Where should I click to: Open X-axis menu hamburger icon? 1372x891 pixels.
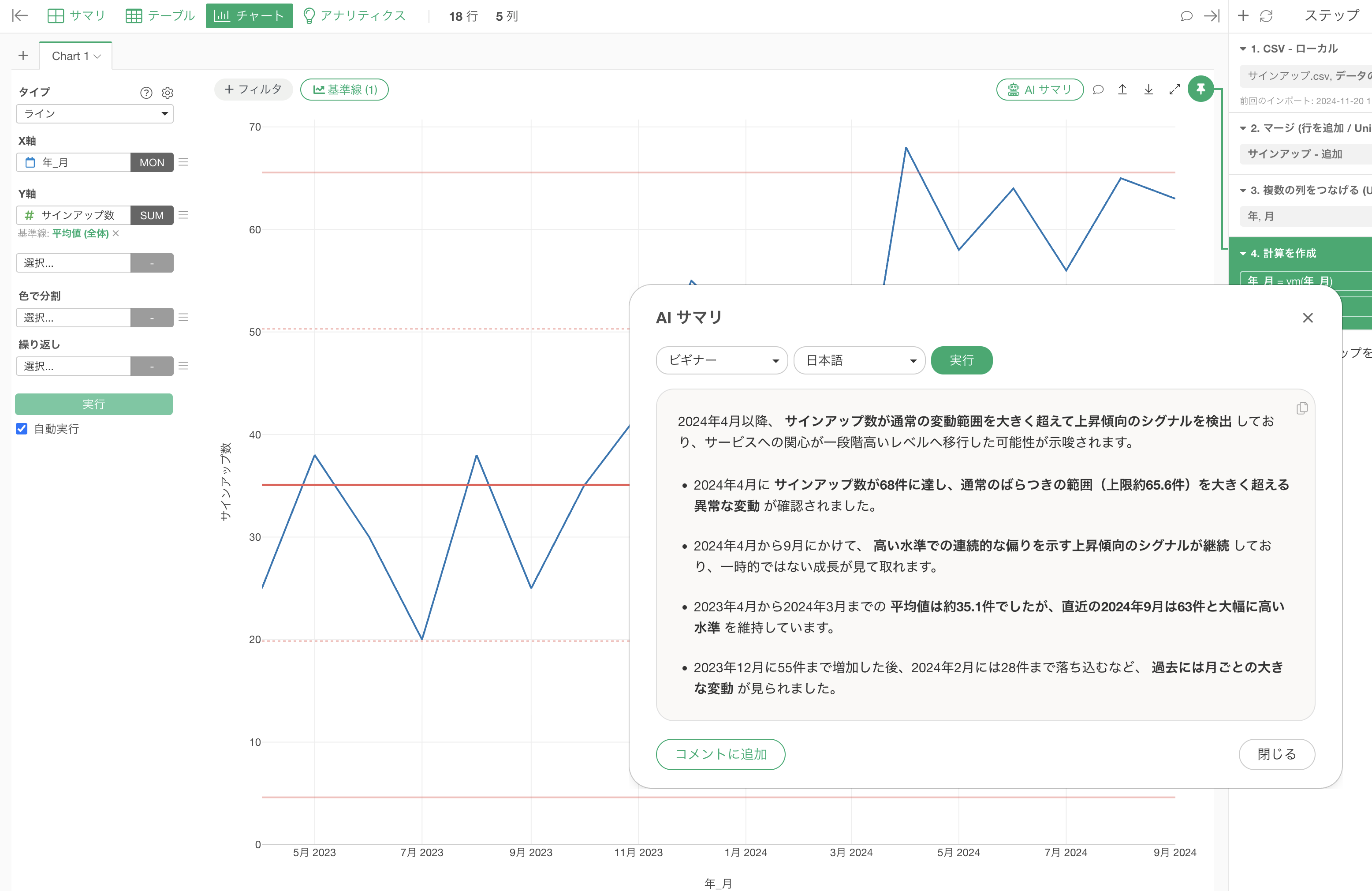pyautogui.click(x=183, y=162)
